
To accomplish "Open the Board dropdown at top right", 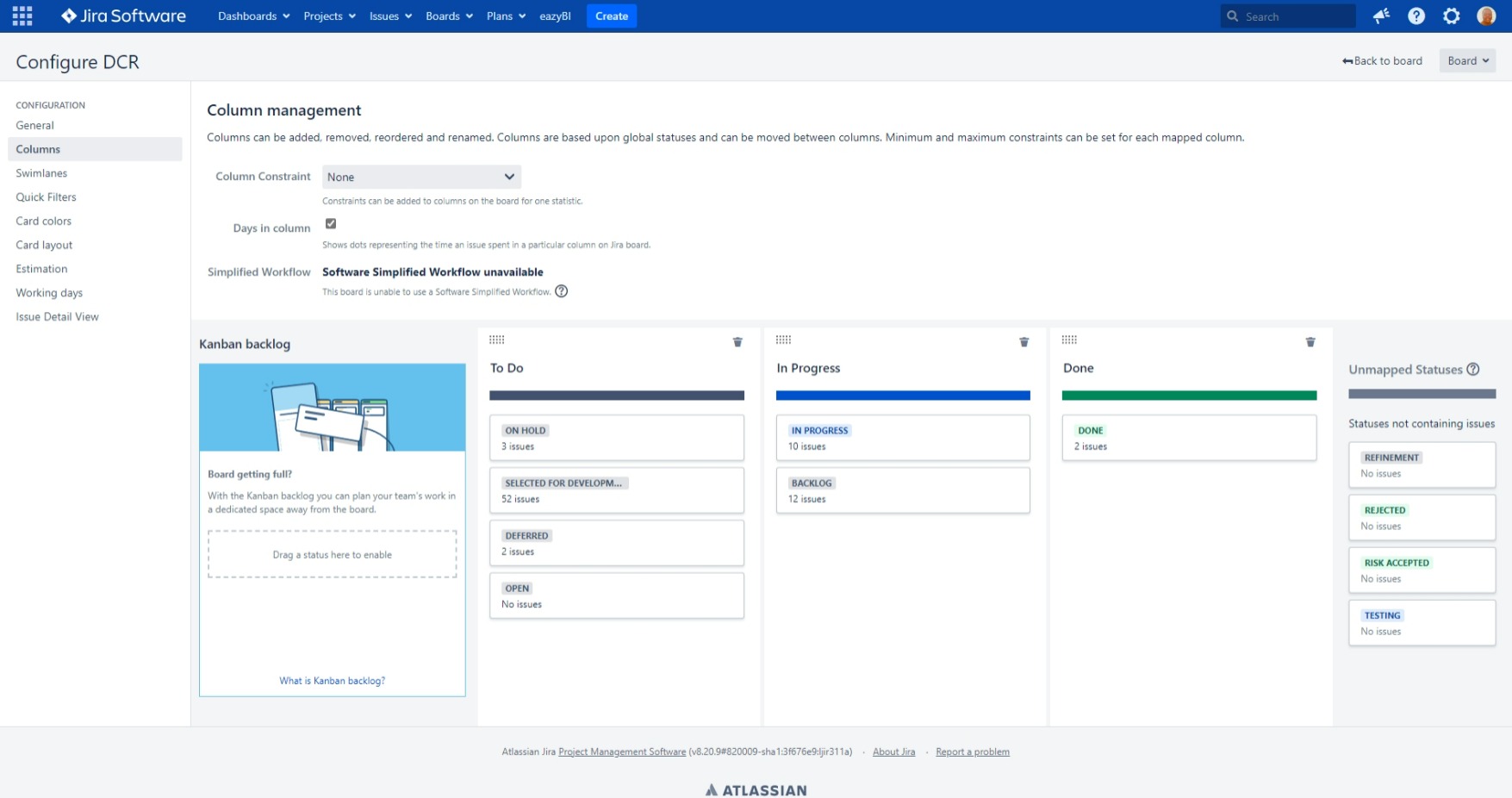I will coord(1467,60).
